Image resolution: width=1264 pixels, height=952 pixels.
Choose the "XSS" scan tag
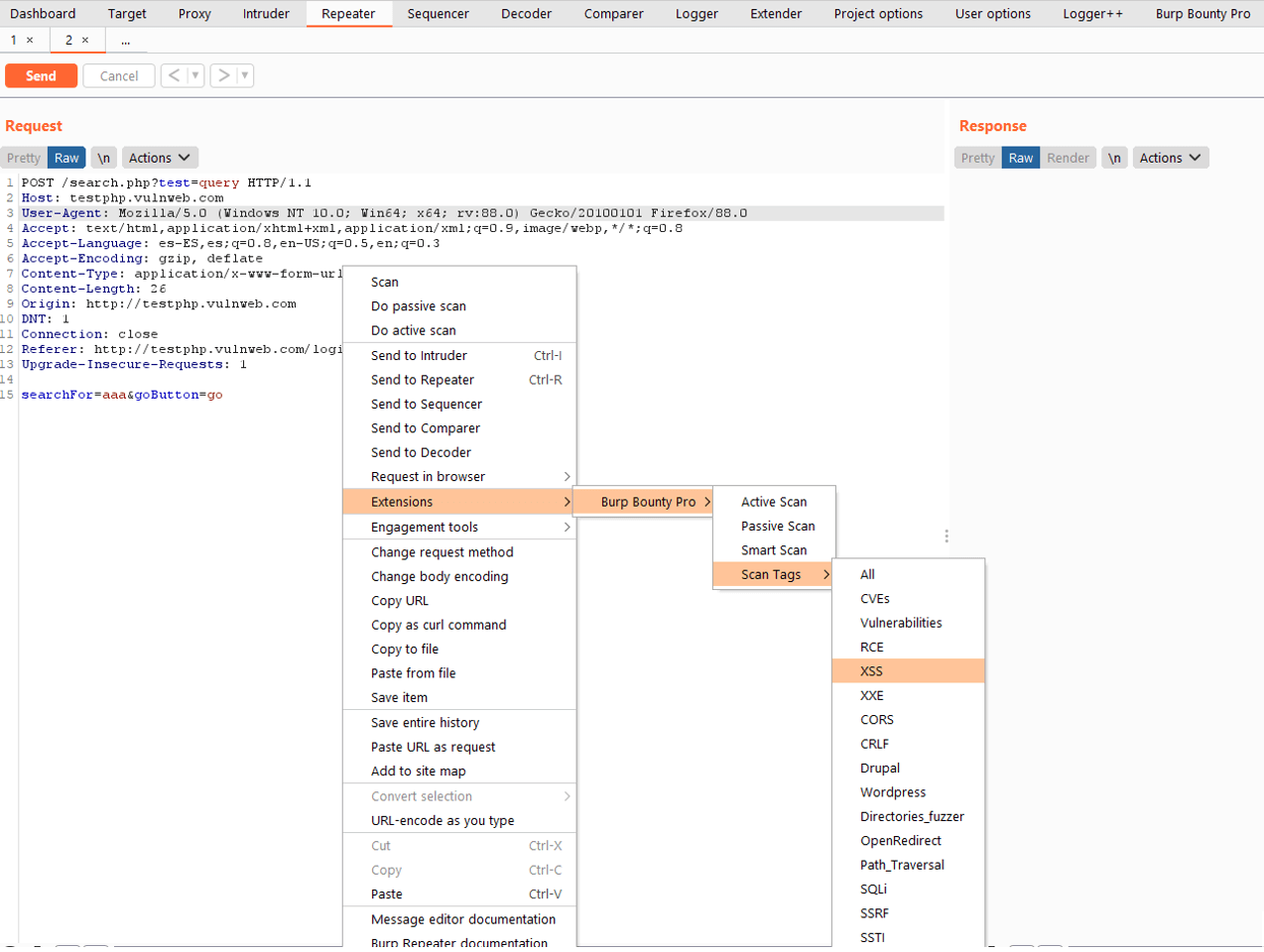pos(870,670)
